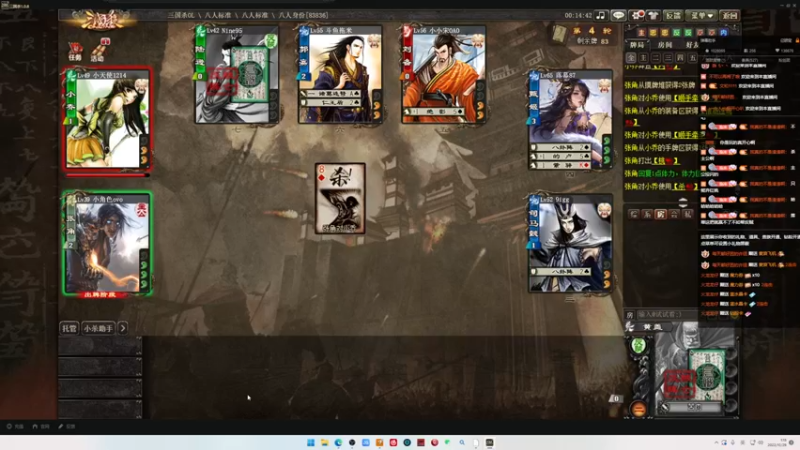The image size is (800, 450).
Task: Click the 三国杀 game logo
Action: pyautogui.click(x=101, y=21)
